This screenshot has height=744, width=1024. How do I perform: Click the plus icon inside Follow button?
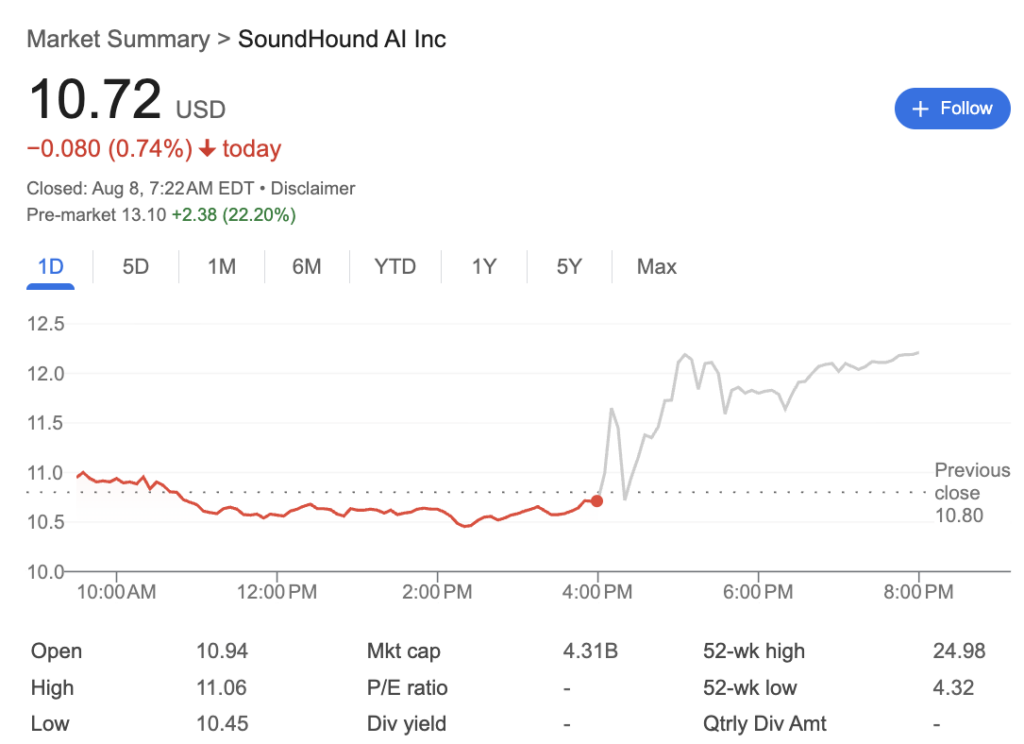(x=920, y=109)
